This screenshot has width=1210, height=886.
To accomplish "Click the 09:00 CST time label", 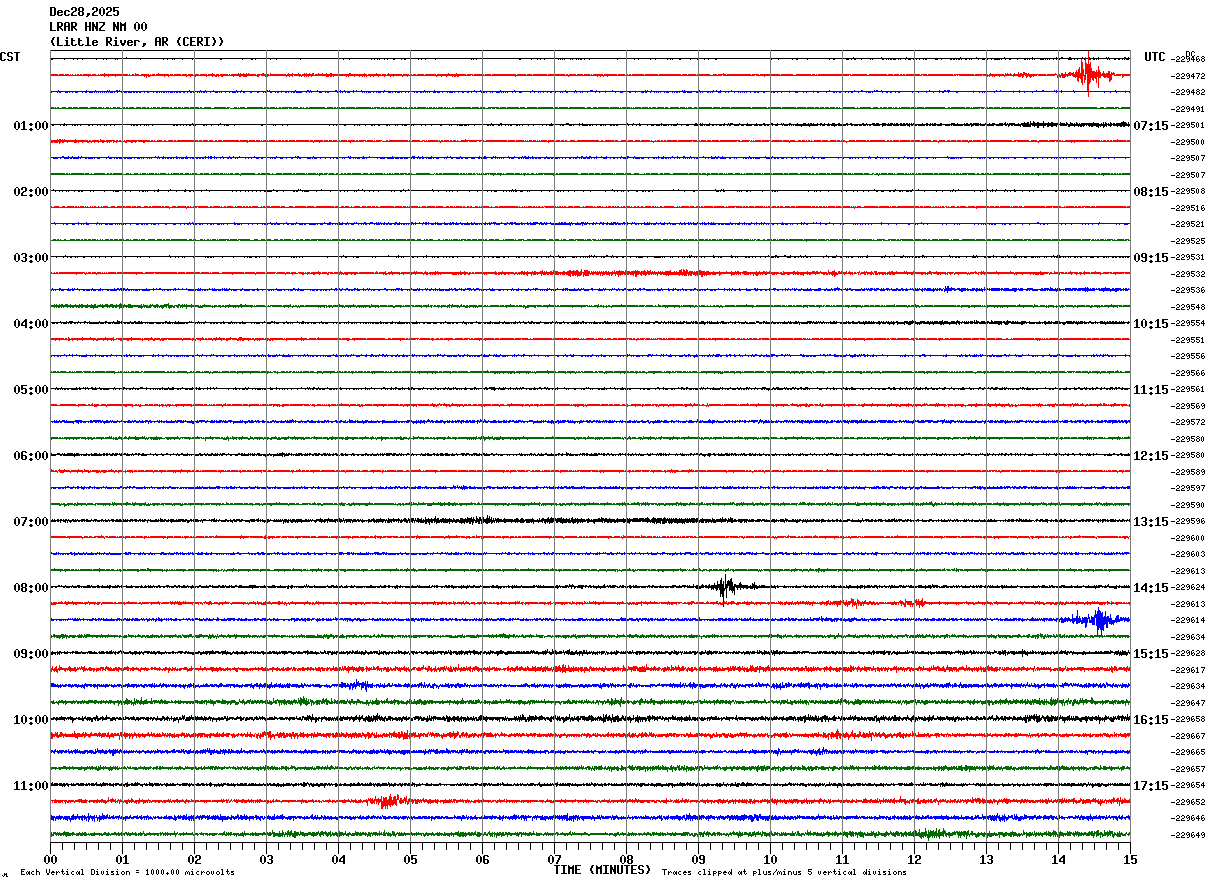I will coord(31,654).
